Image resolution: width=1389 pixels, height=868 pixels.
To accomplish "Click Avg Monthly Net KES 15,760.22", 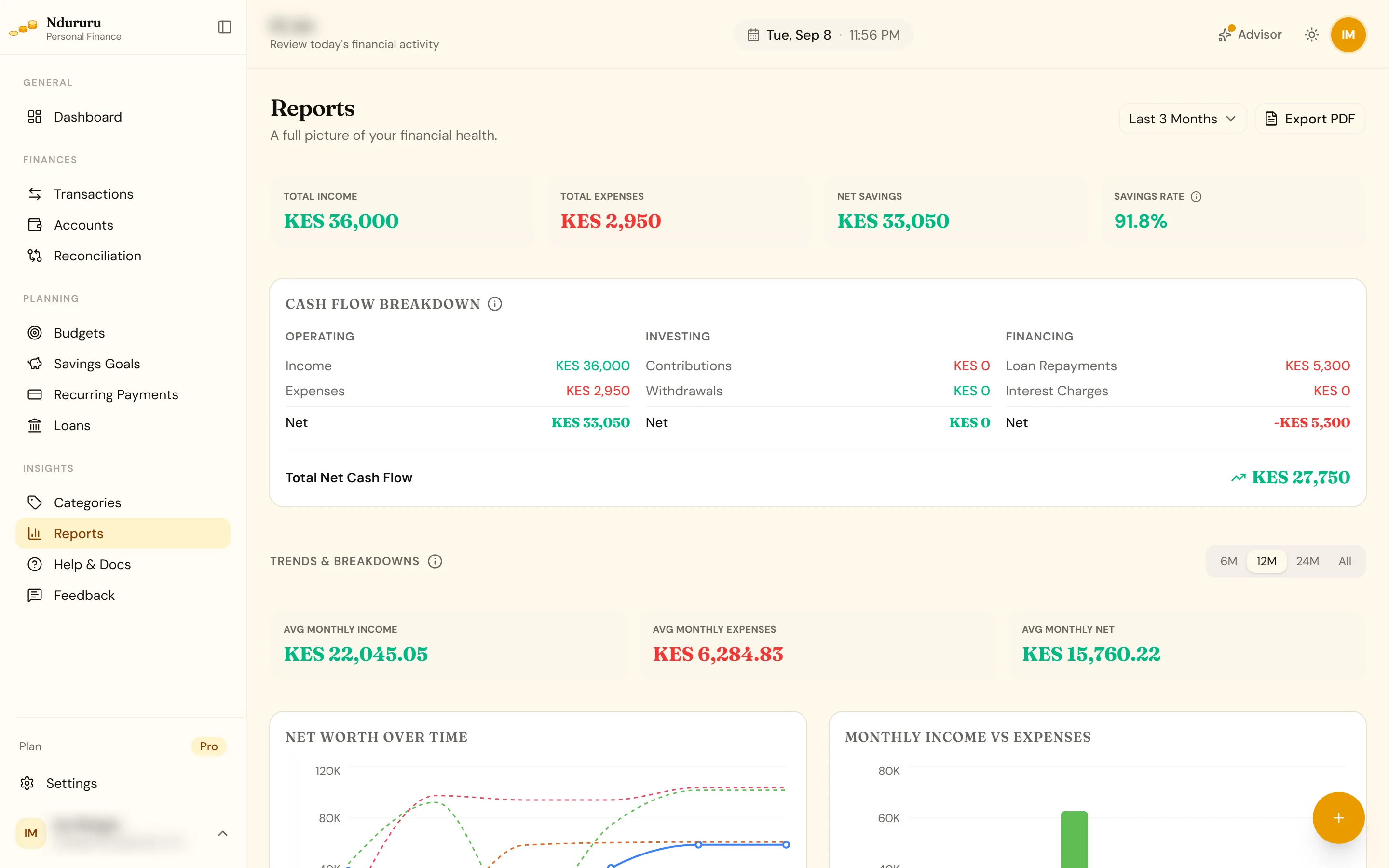I will click(x=1091, y=654).
